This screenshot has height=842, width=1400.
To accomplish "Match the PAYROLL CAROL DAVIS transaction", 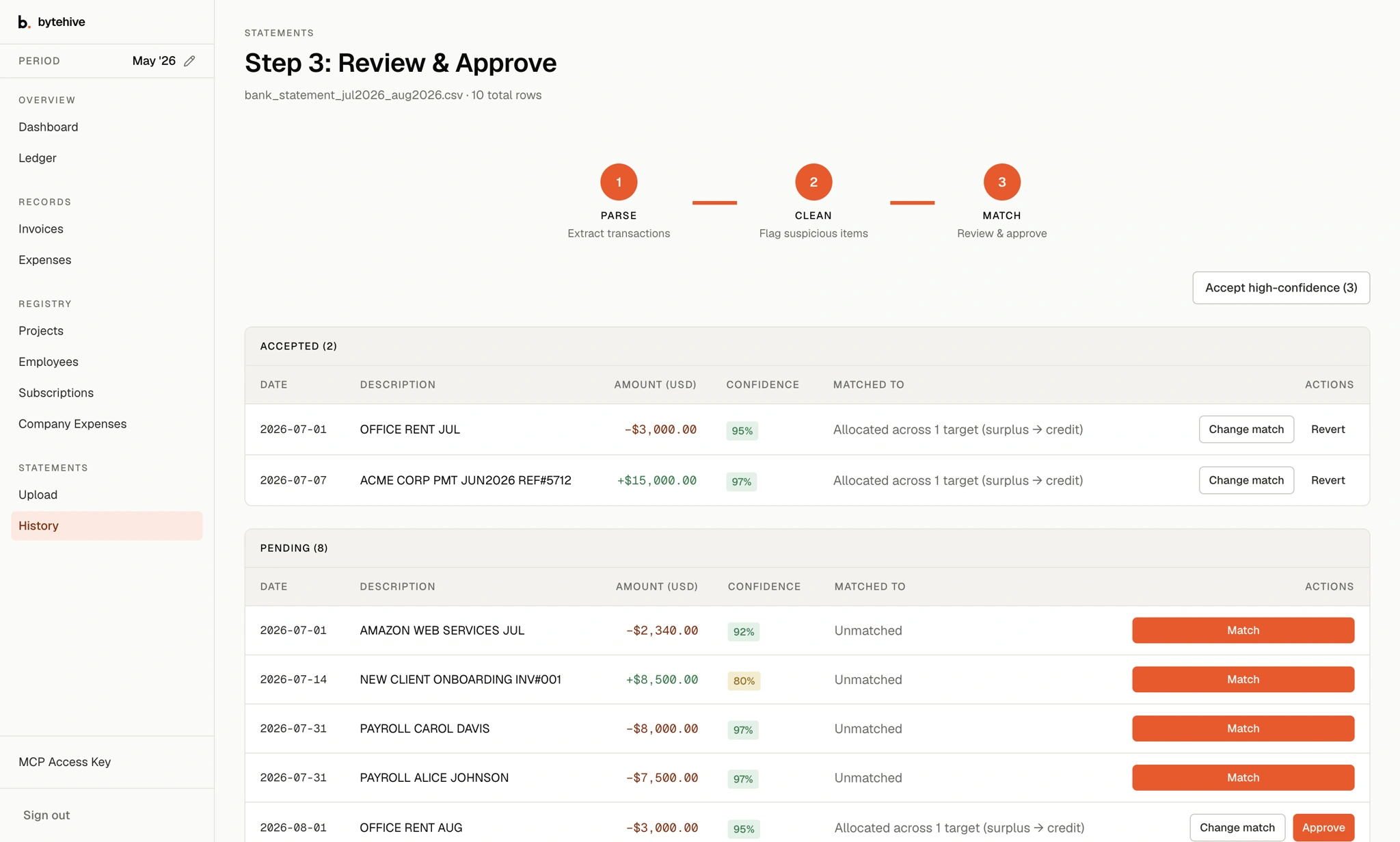I will pyautogui.click(x=1243, y=729).
